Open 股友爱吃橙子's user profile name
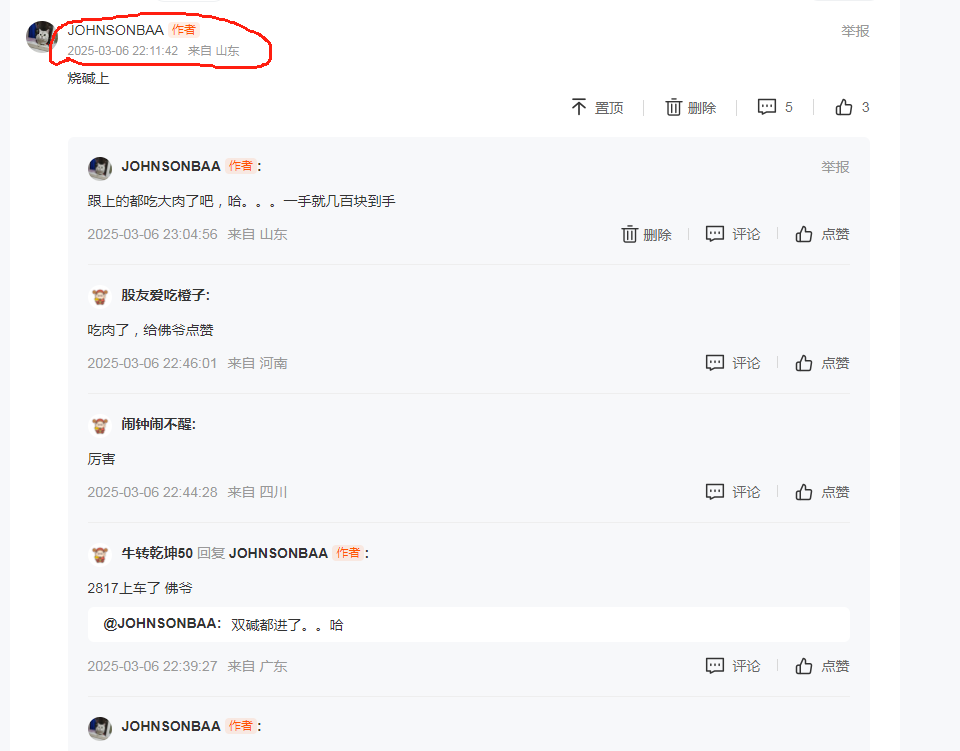This screenshot has width=960, height=751. tap(163, 296)
